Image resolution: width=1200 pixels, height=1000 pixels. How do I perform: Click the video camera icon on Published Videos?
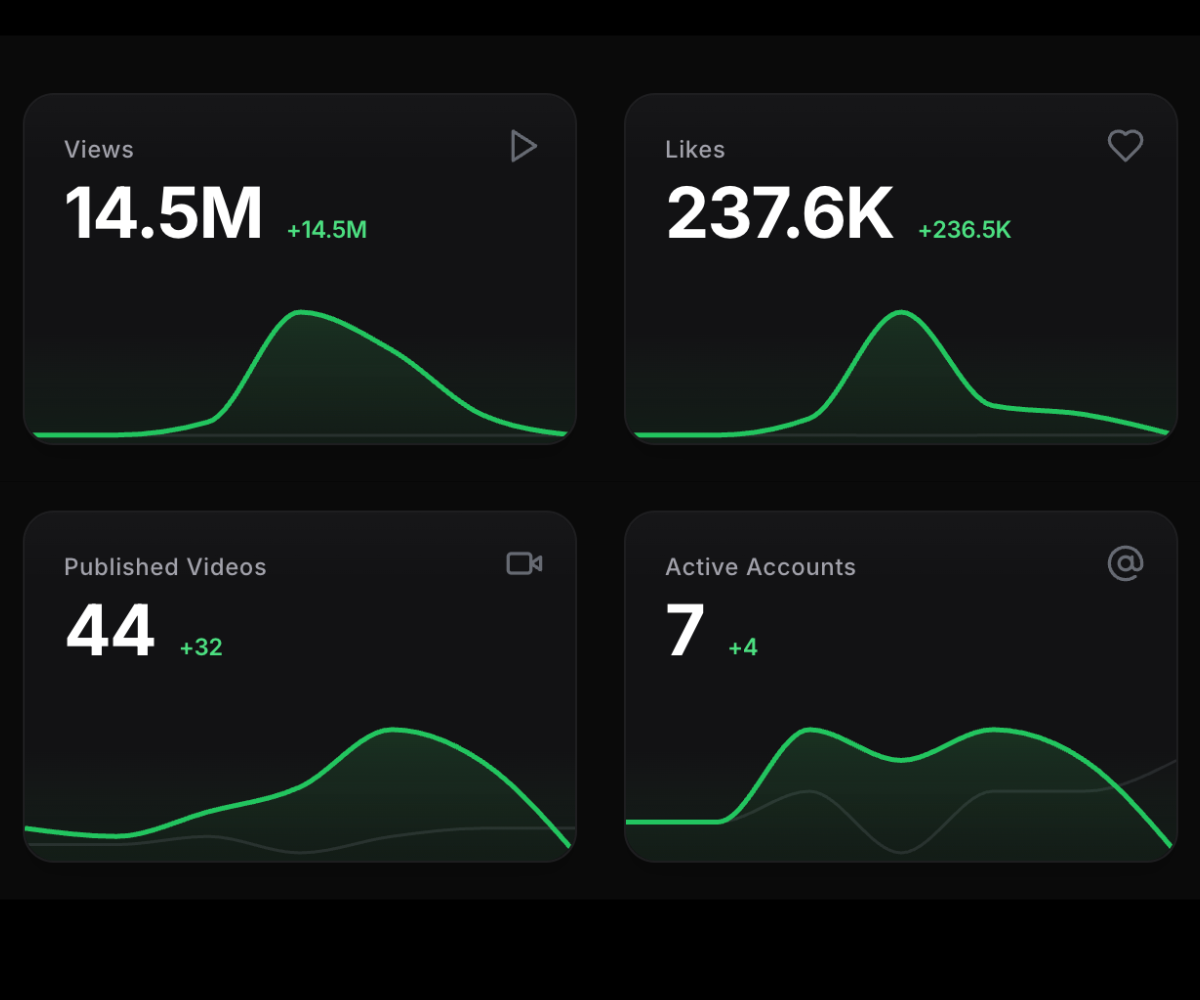524,563
